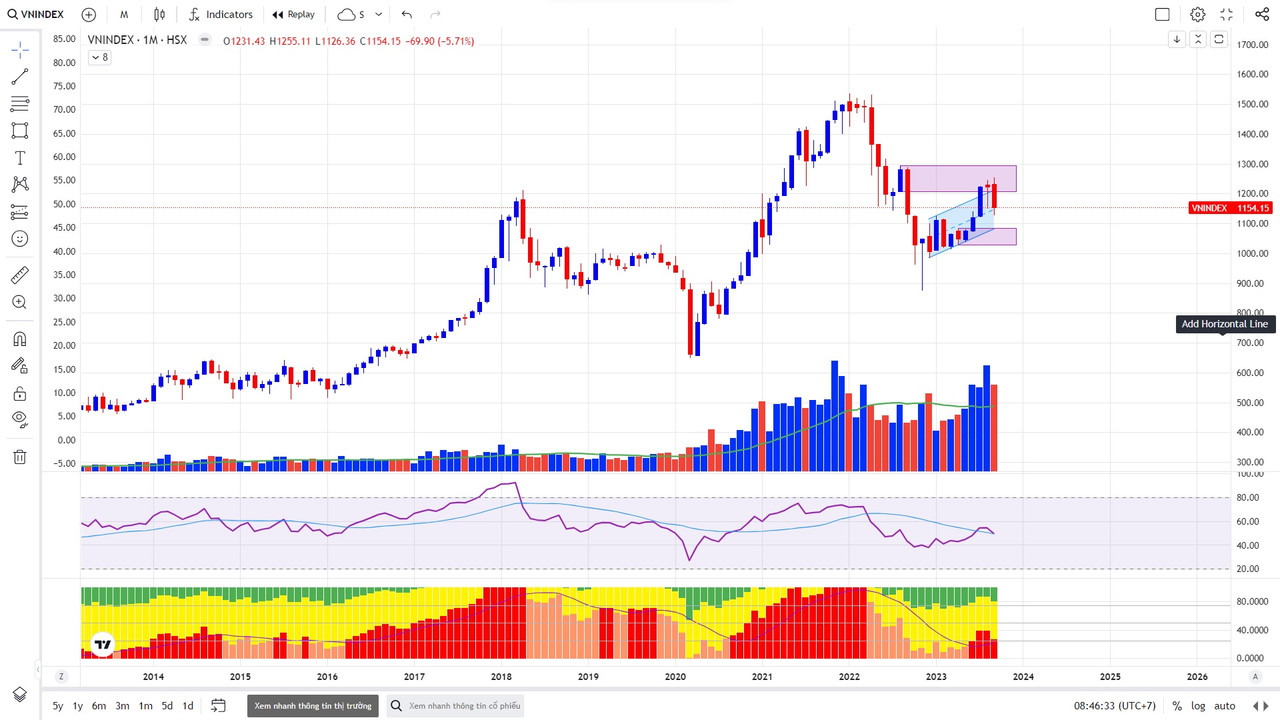
Task: Select the 1y date range
Action: [x=78, y=706]
